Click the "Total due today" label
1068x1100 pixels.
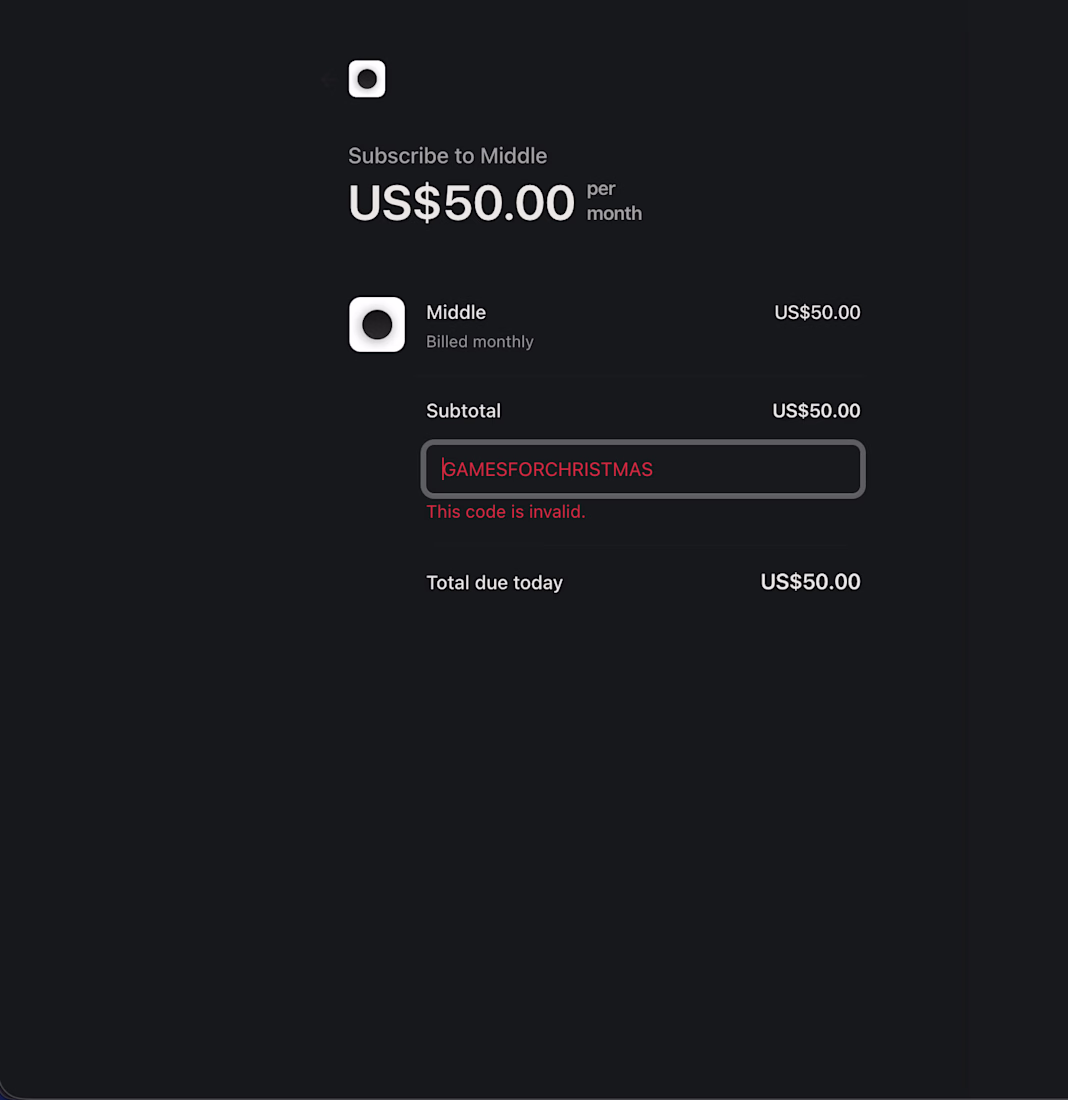click(x=494, y=583)
